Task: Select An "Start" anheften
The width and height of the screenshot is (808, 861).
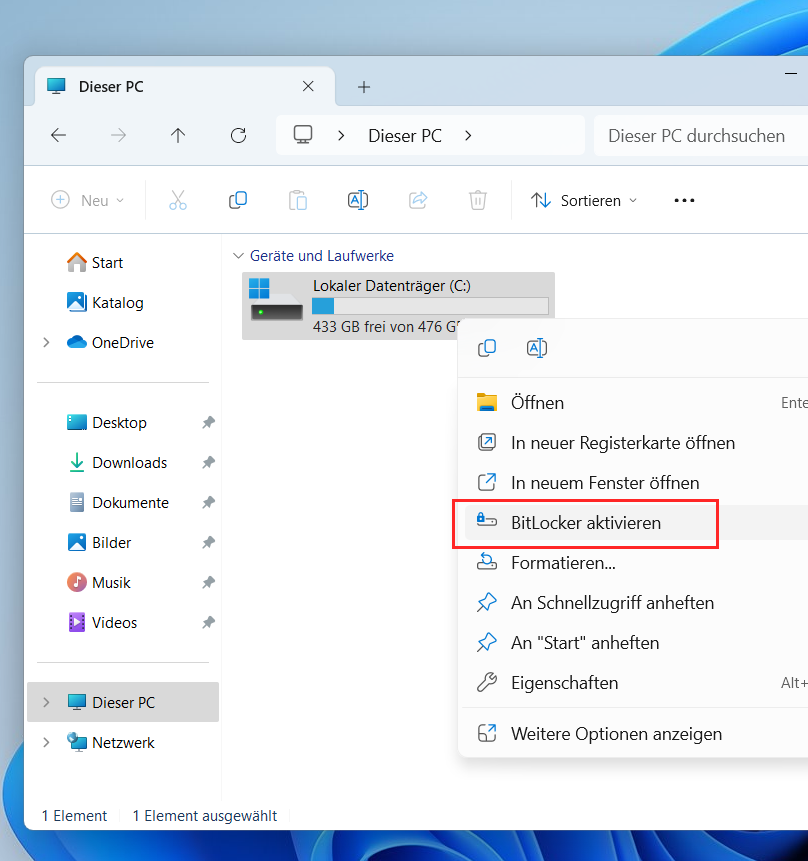Action: (x=636, y=642)
